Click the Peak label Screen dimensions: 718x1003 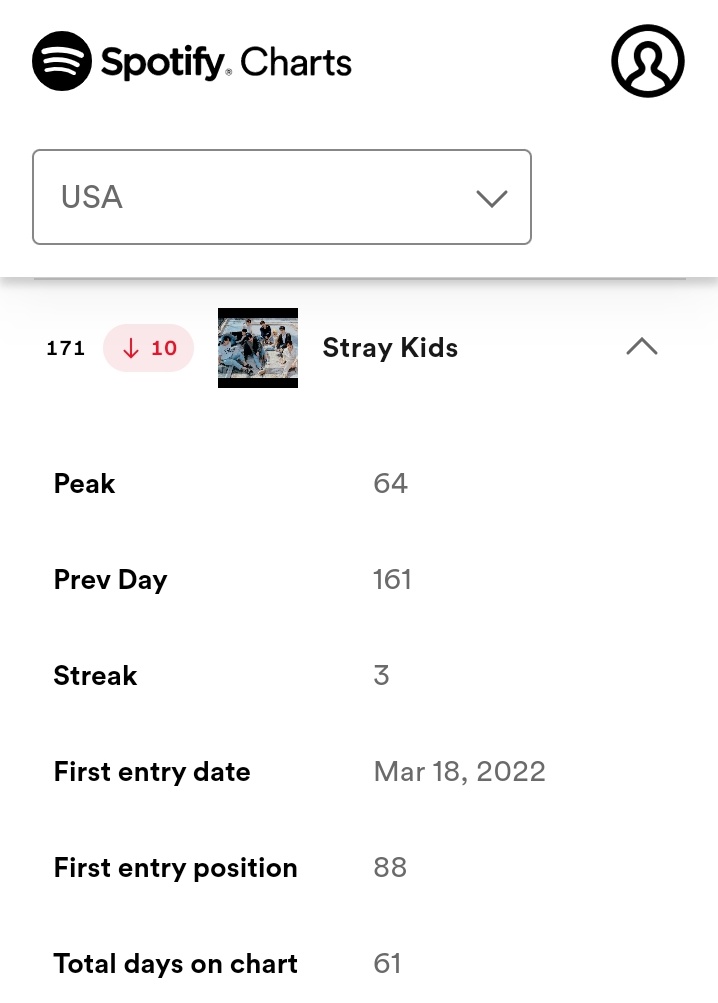coord(84,484)
